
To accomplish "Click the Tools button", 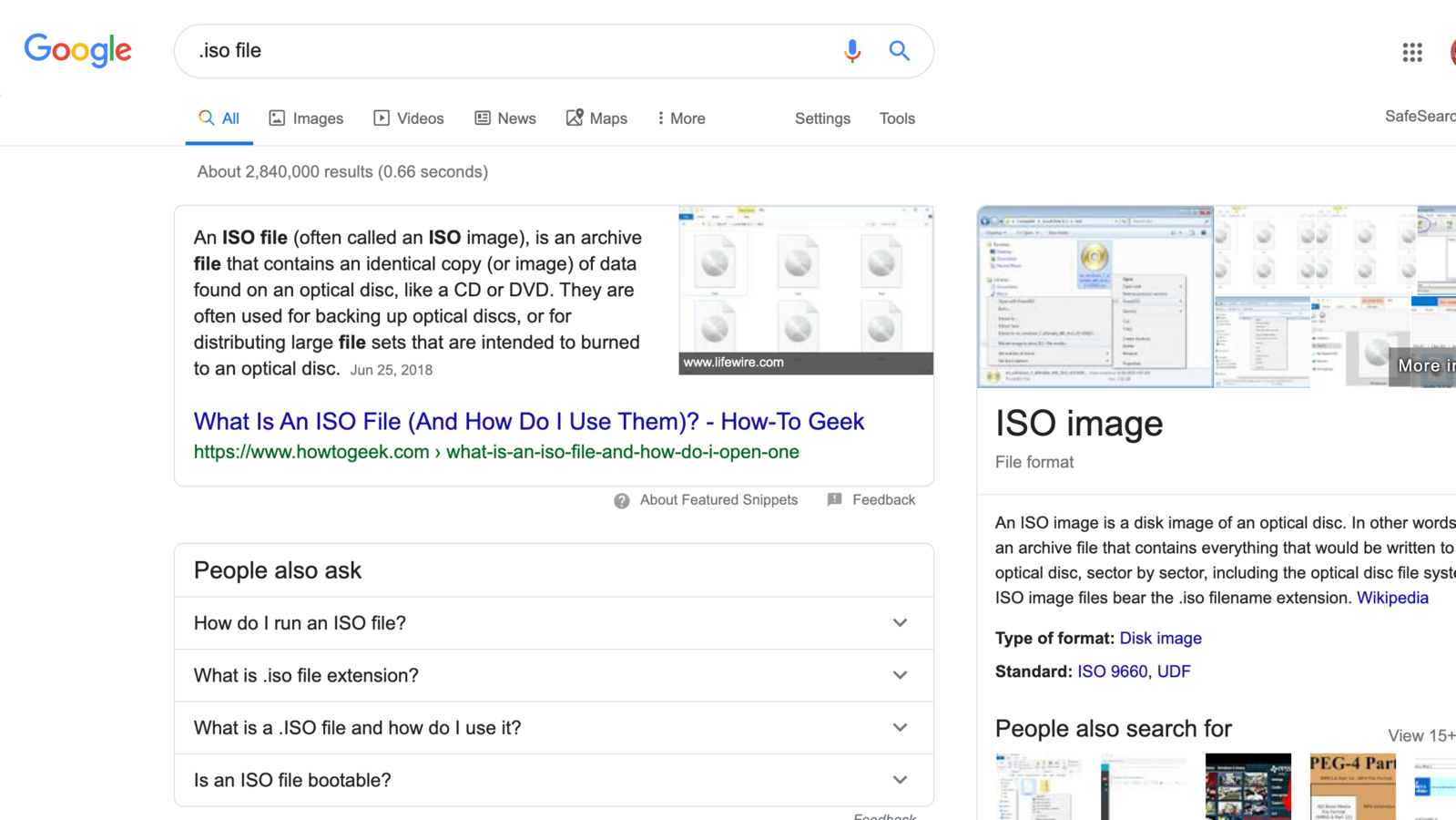I will click(x=897, y=118).
